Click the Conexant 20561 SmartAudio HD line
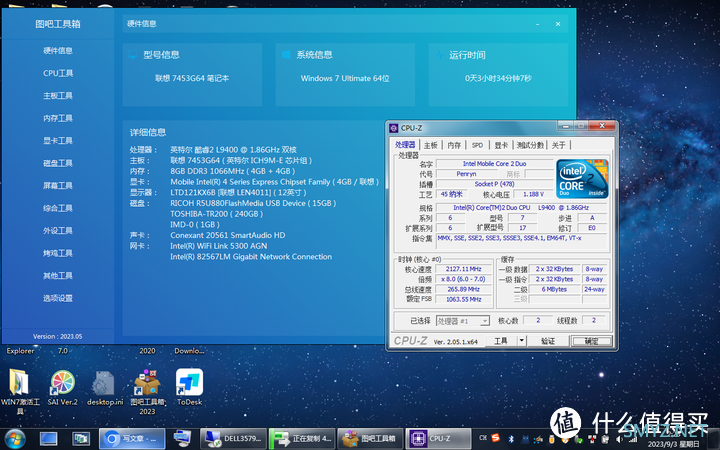This screenshot has width=720, height=450. [228, 235]
